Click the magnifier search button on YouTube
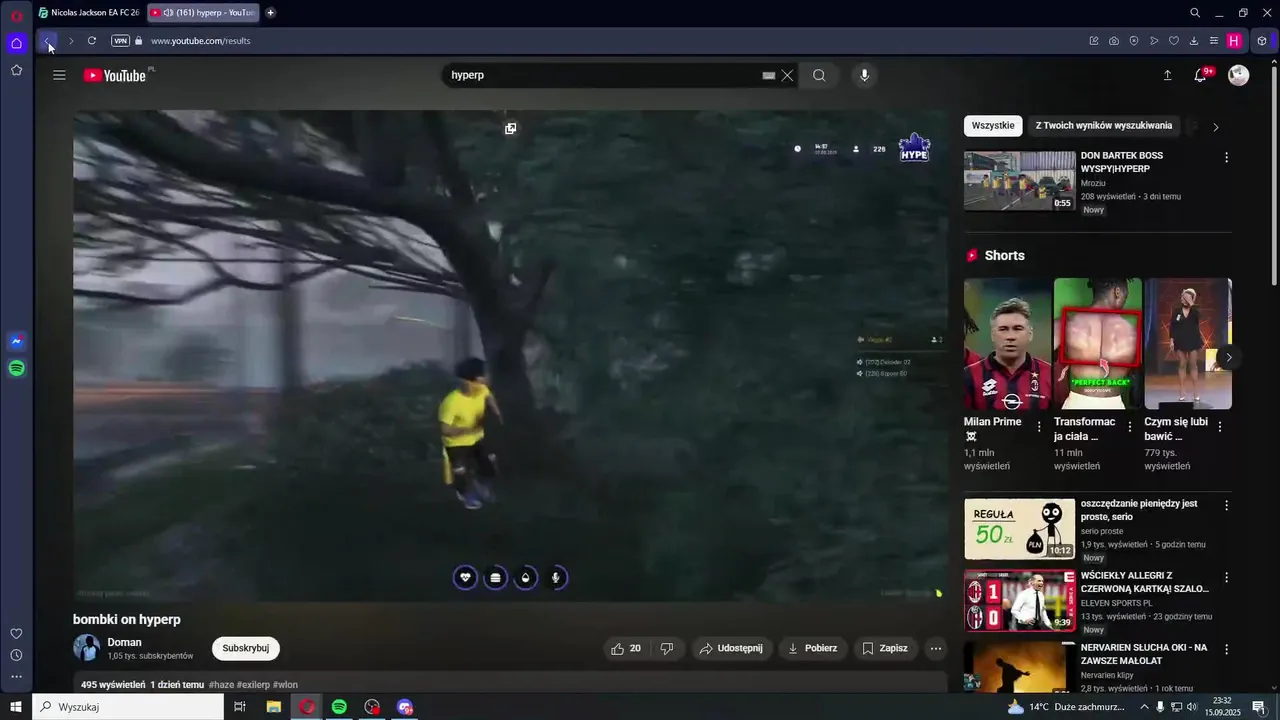The width and height of the screenshot is (1280, 720). 819,75
